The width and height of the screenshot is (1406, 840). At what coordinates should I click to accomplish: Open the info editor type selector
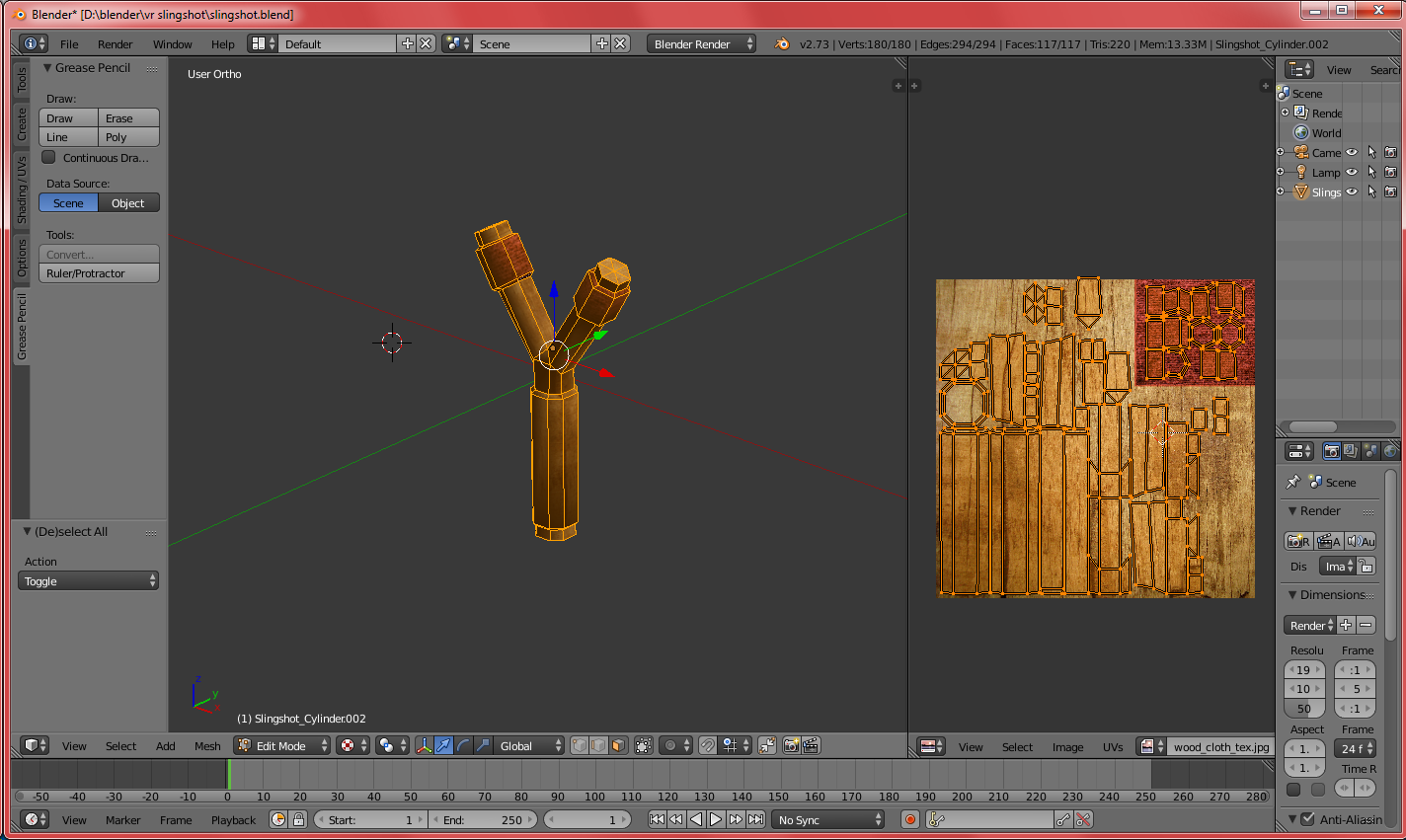click(x=34, y=43)
